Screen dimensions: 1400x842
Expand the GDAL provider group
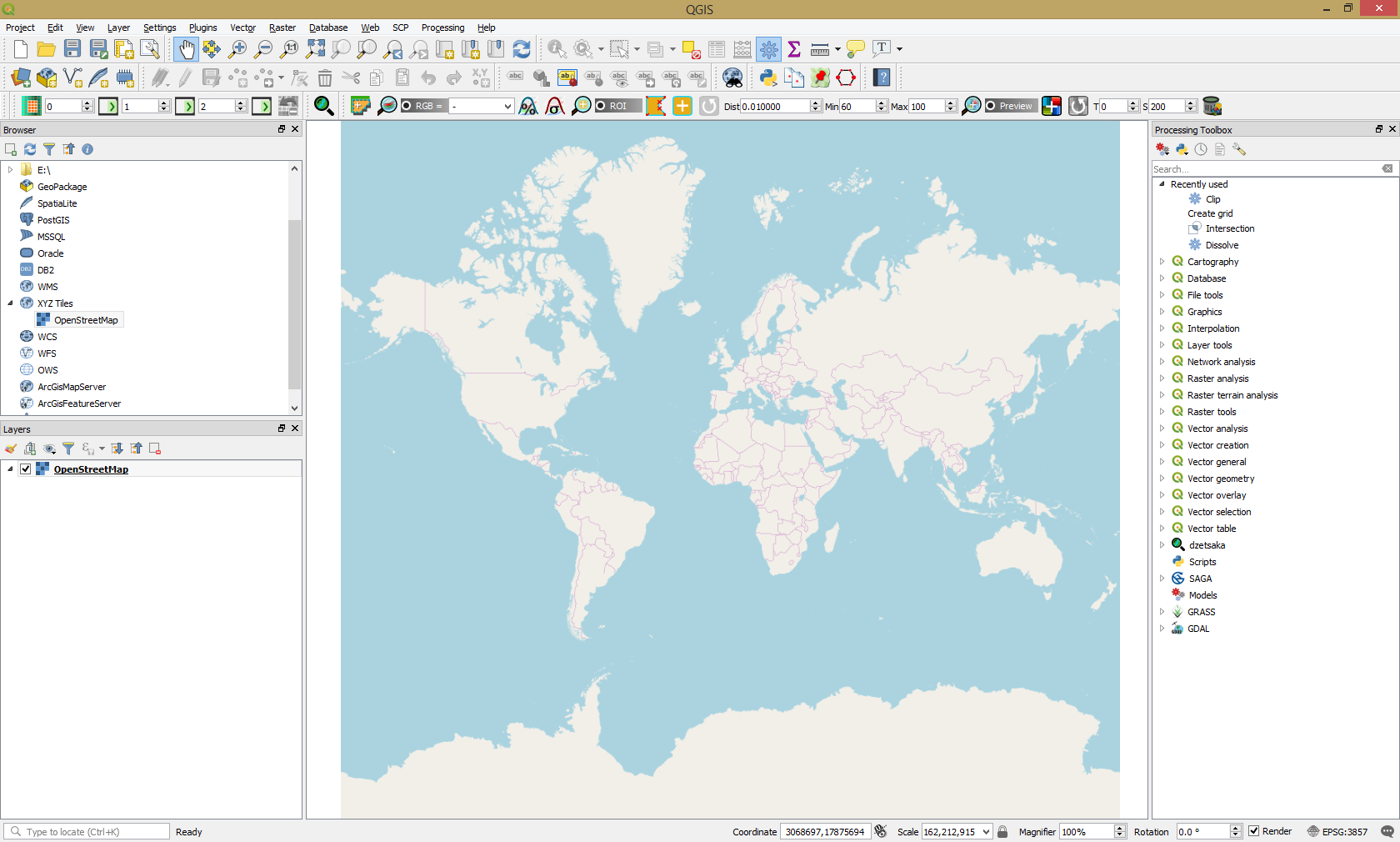pos(1162,629)
